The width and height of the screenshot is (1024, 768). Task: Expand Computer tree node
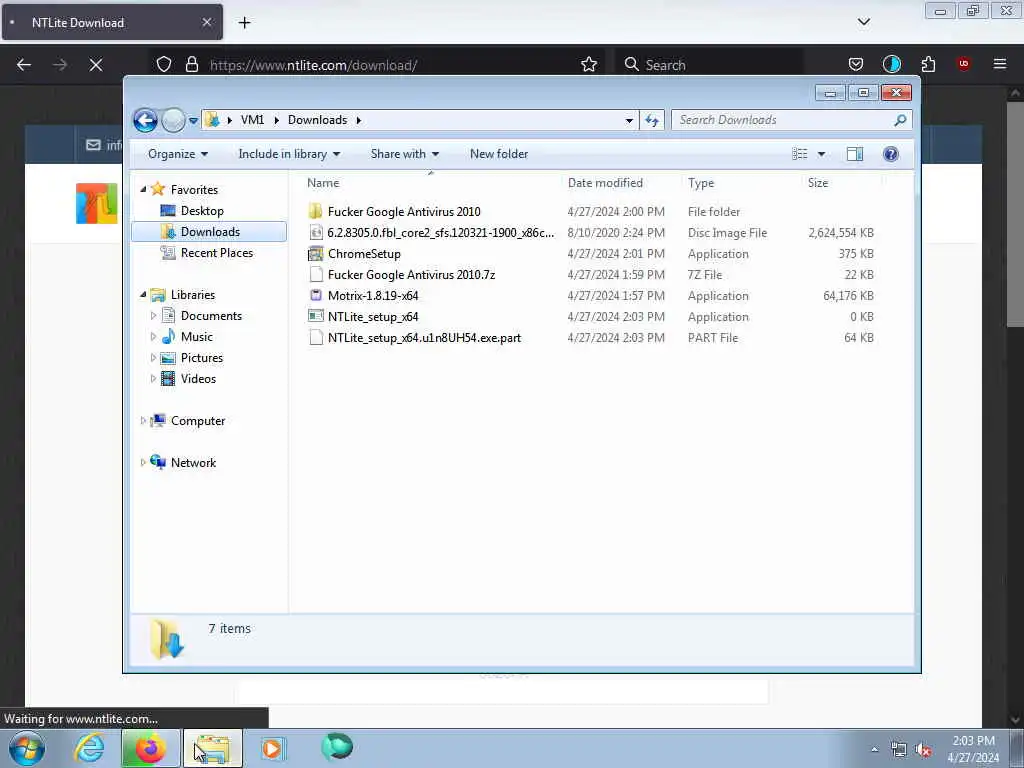click(x=143, y=421)
